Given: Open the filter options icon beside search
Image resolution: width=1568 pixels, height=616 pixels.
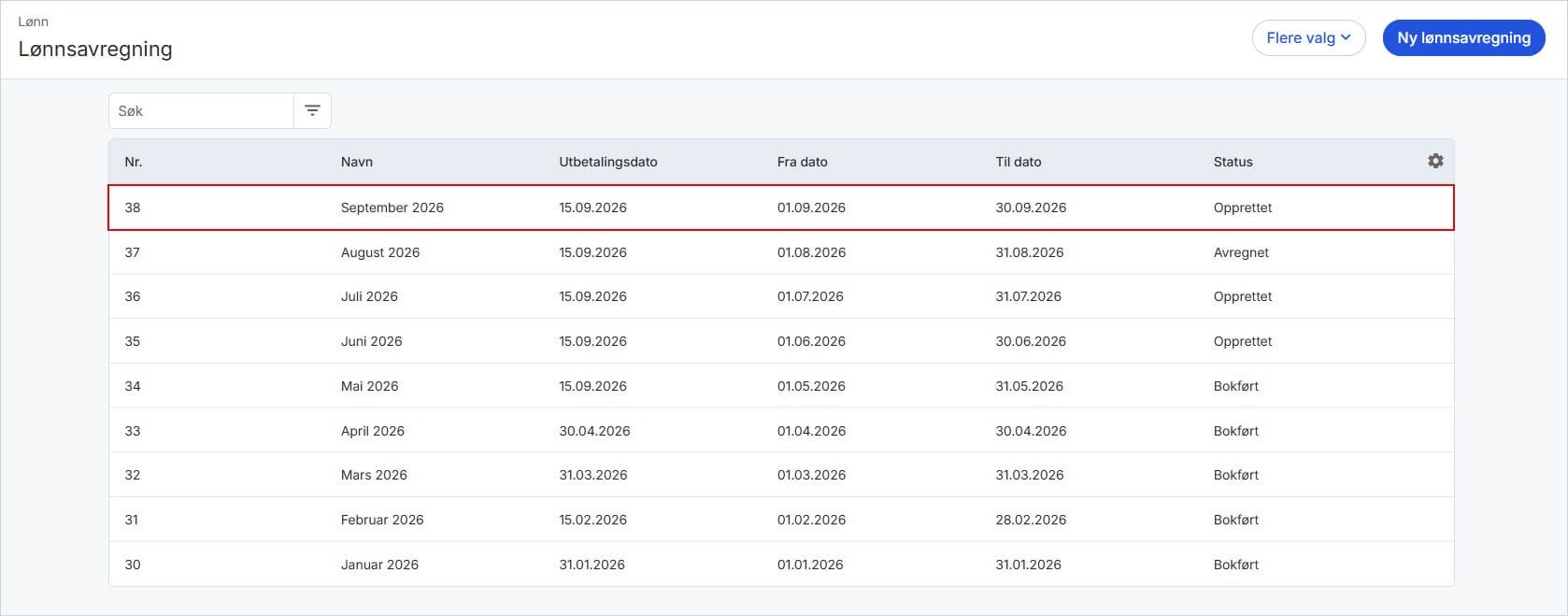Looking at the screenshot, I should [x=312, y=110].
